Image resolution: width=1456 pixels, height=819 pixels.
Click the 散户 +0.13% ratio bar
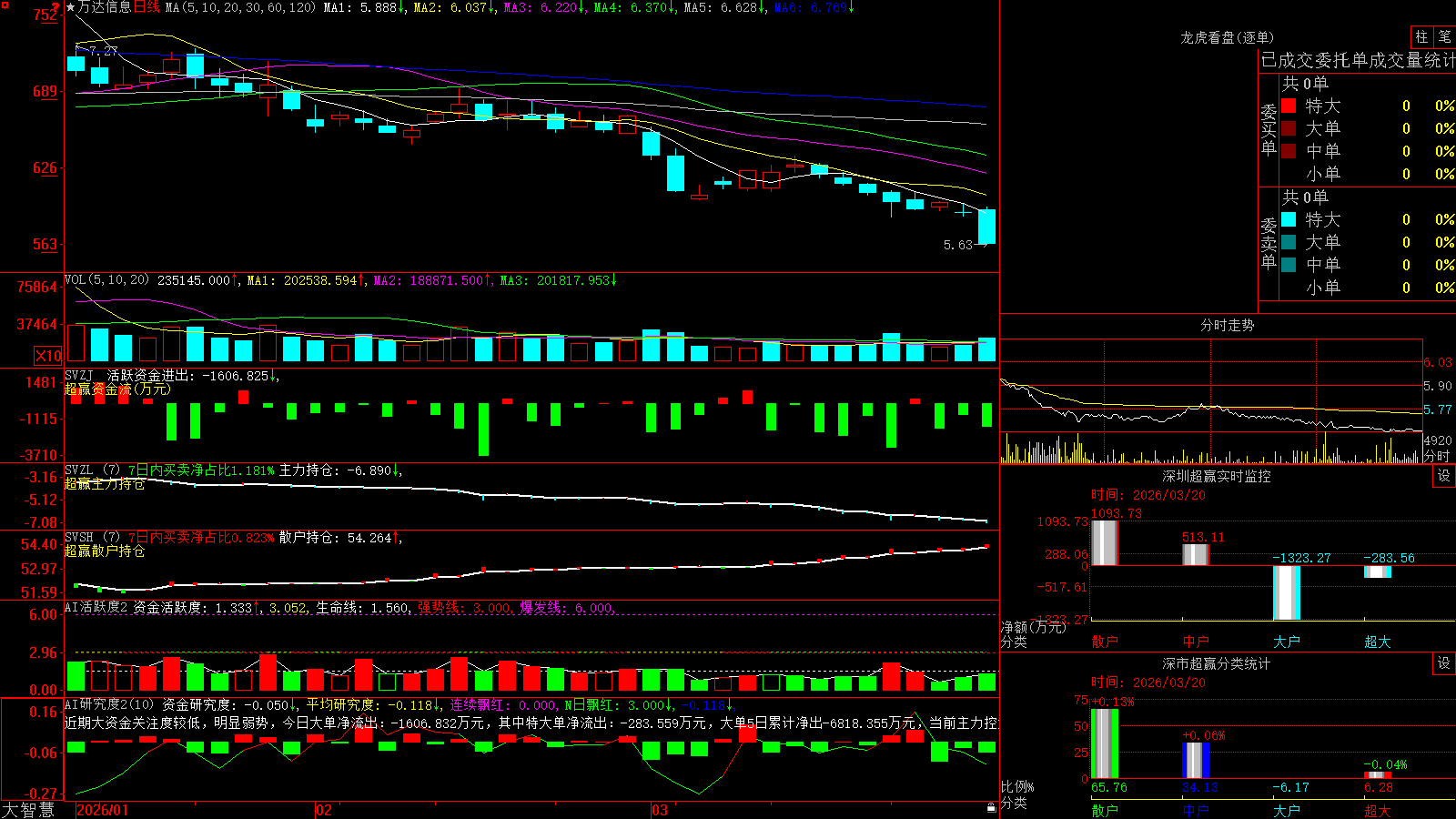point(1105,743)
